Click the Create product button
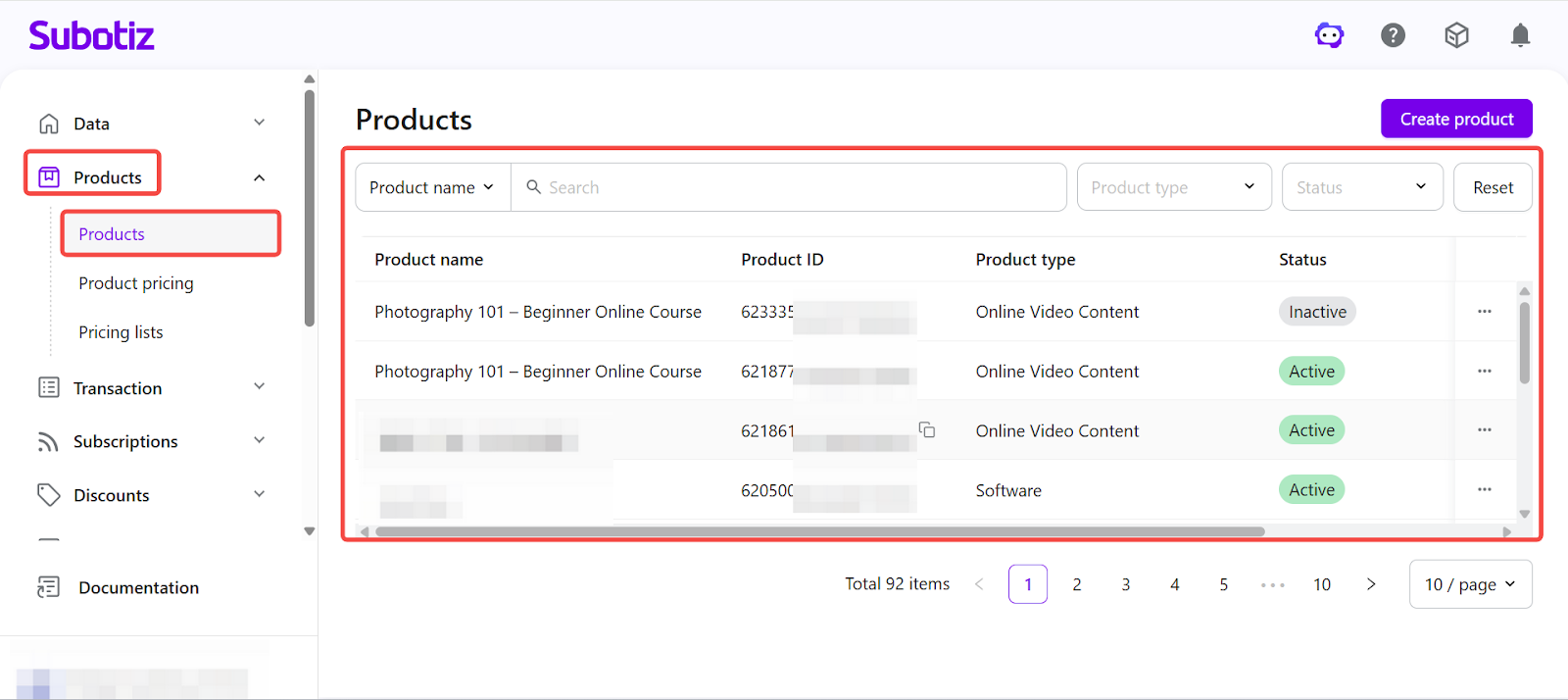The height and width of the screenshot is (700, 1568). click(1456, 119)
